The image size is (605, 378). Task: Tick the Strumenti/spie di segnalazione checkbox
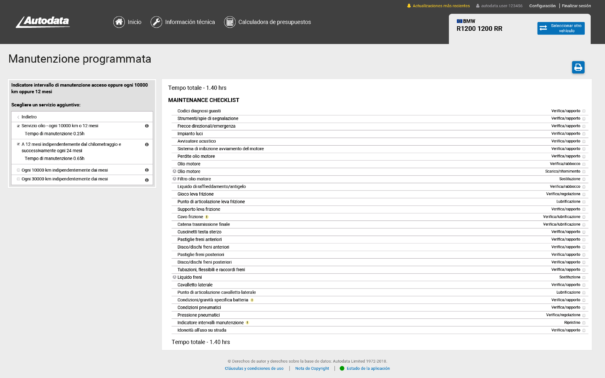point(584,119)
